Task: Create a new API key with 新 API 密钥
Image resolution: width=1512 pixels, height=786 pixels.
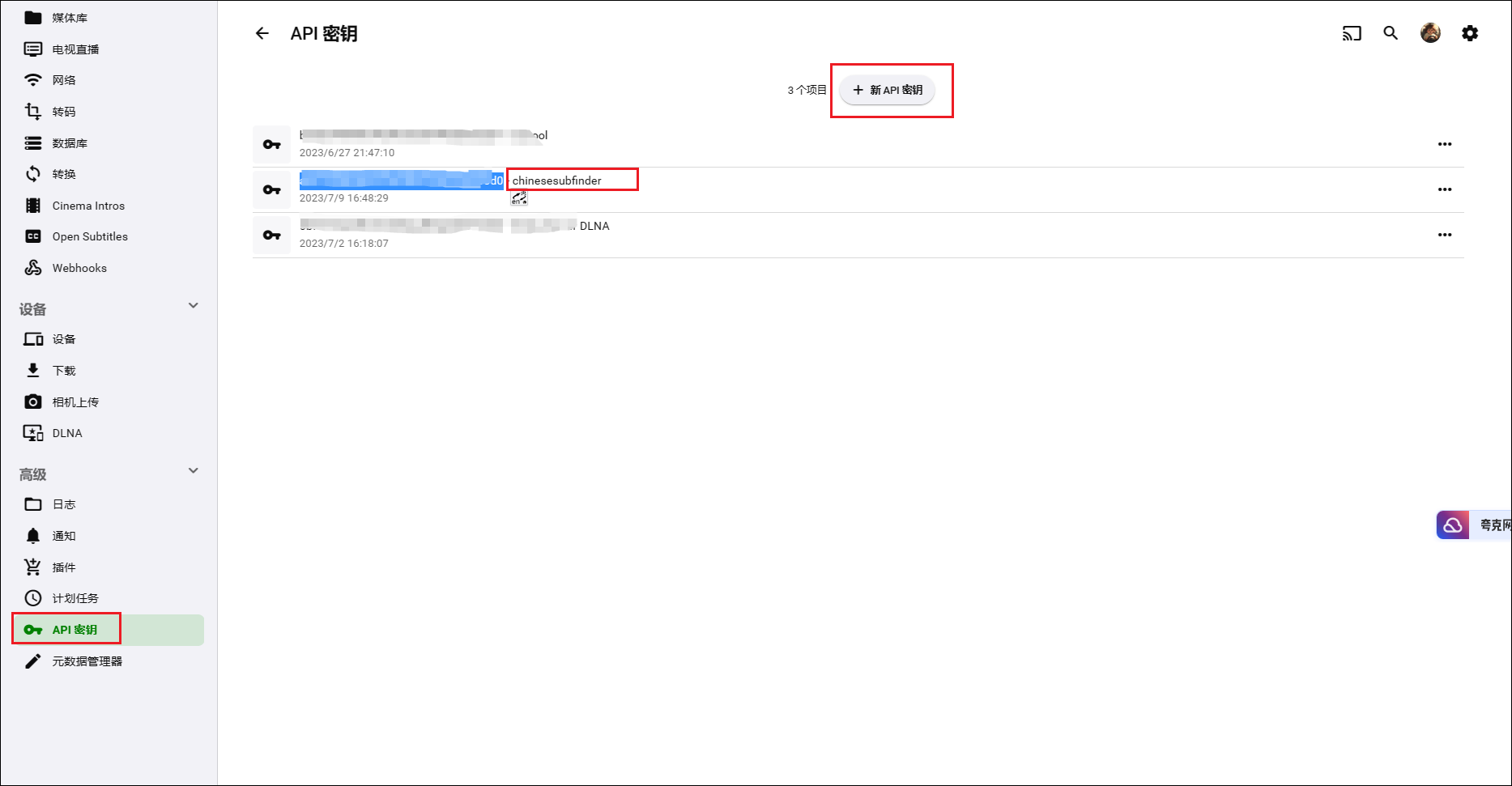Action: click(887, 90)
